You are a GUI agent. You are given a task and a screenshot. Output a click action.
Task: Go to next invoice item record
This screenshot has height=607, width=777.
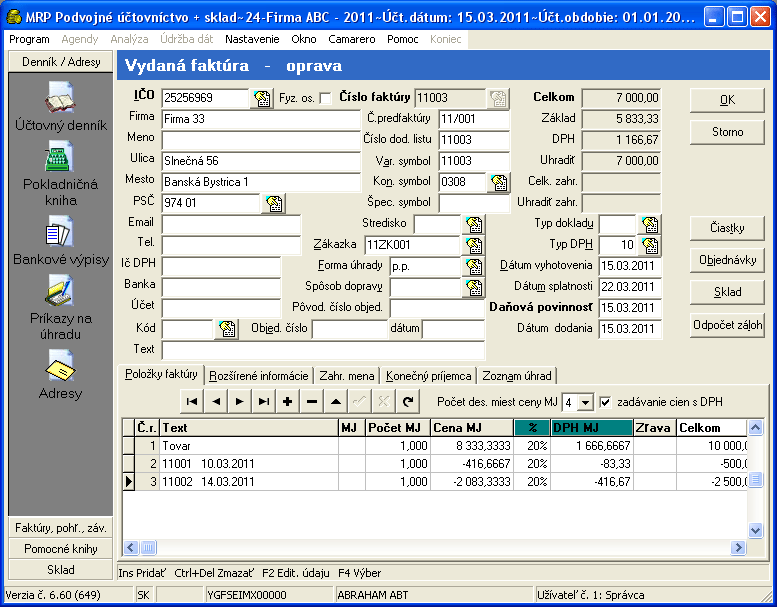click(240, 402)
